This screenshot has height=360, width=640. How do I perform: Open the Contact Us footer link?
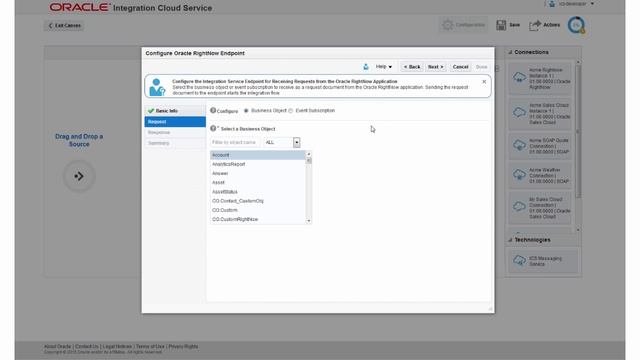pyautogui.click(x=87, y=347)
